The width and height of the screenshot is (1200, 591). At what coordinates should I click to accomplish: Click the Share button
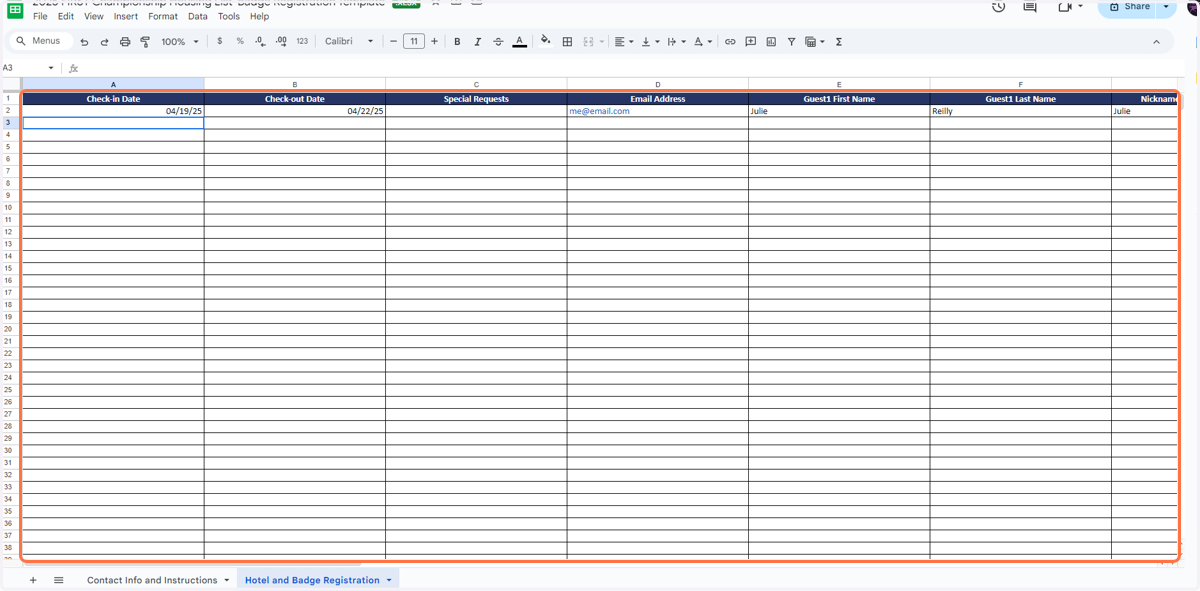[x=1129, y=7]
